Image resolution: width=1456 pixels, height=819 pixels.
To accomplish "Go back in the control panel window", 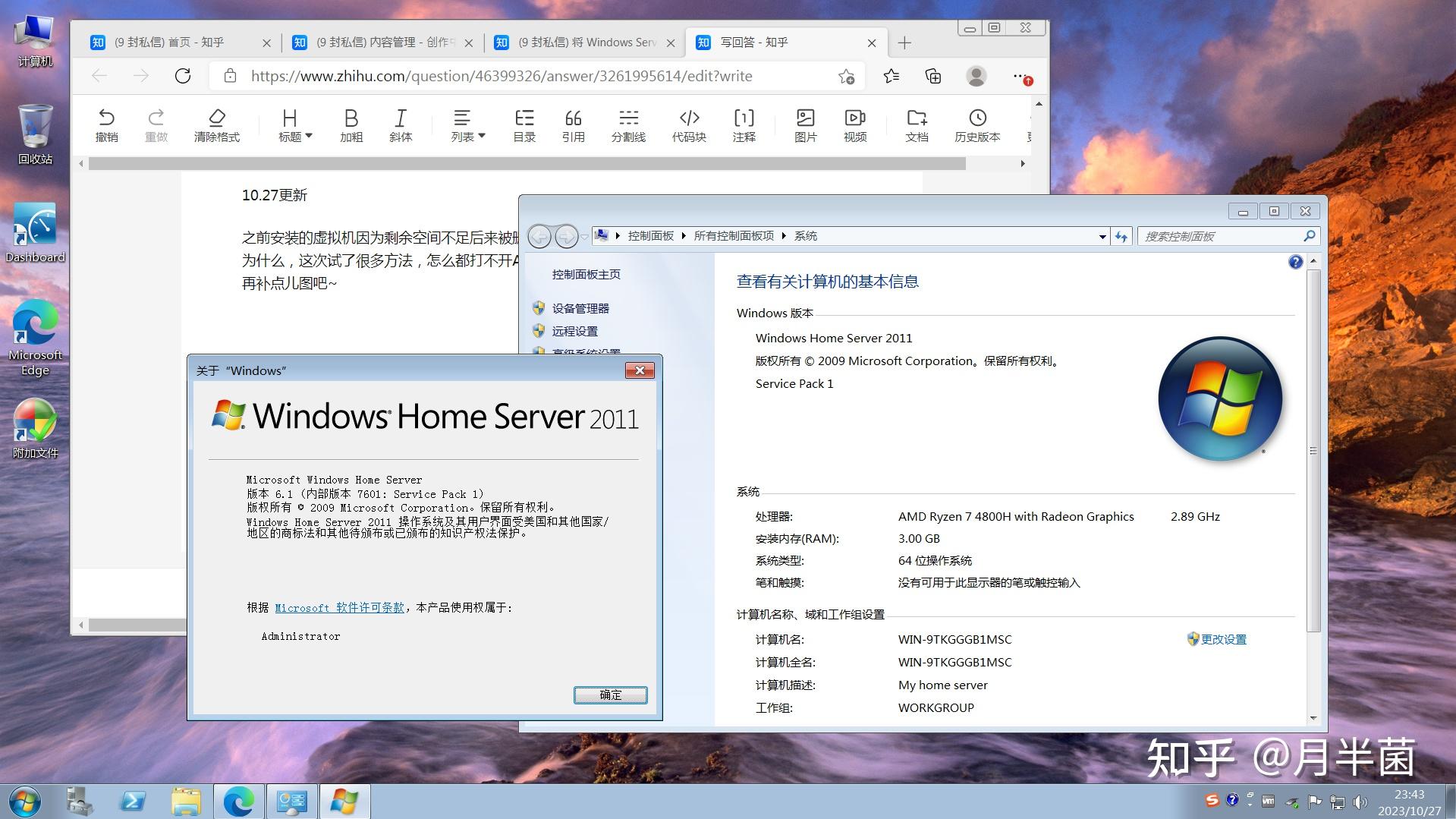I will pyautogui.click(x=539, y=237).
